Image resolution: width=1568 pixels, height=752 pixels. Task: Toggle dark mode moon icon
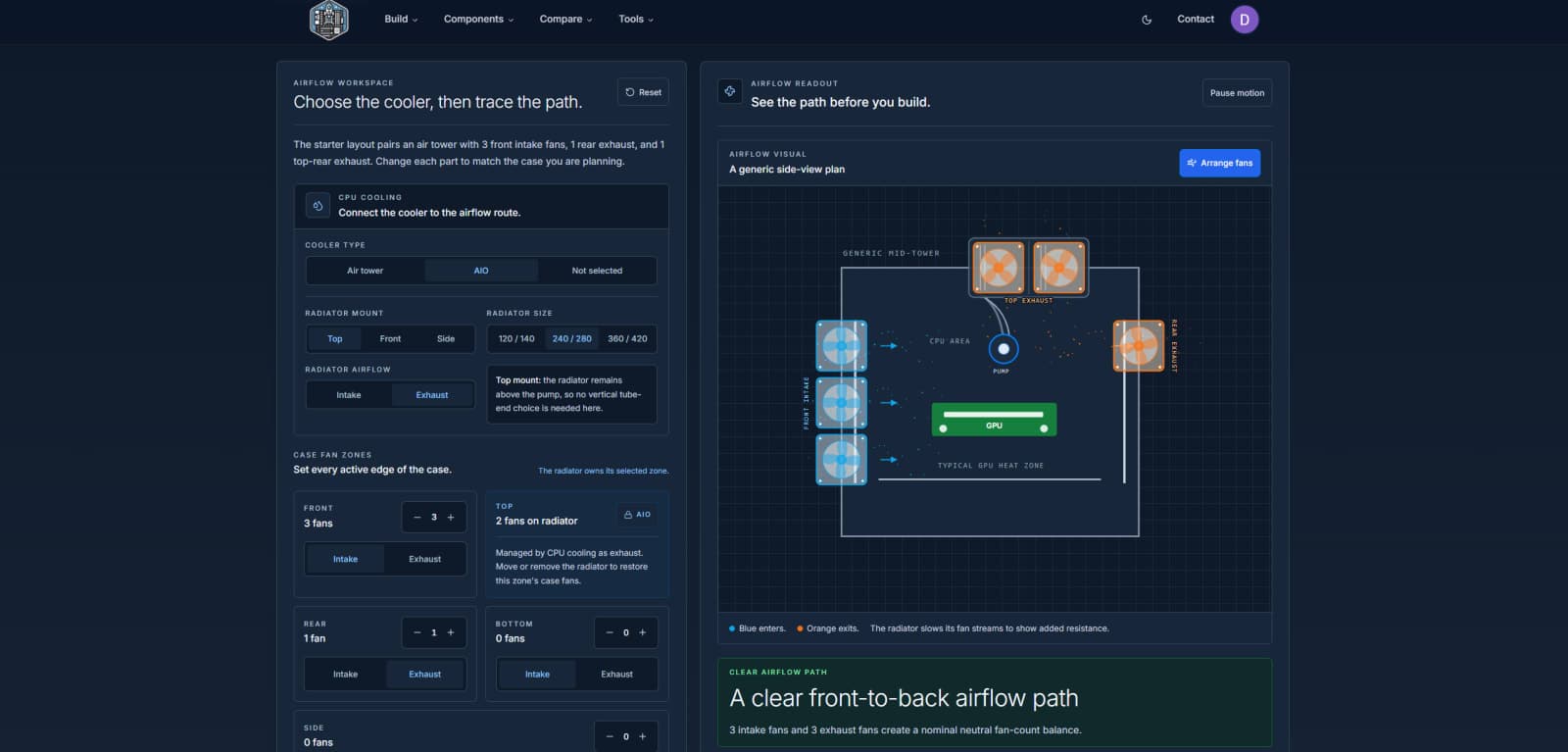[x=1147, y=20]
